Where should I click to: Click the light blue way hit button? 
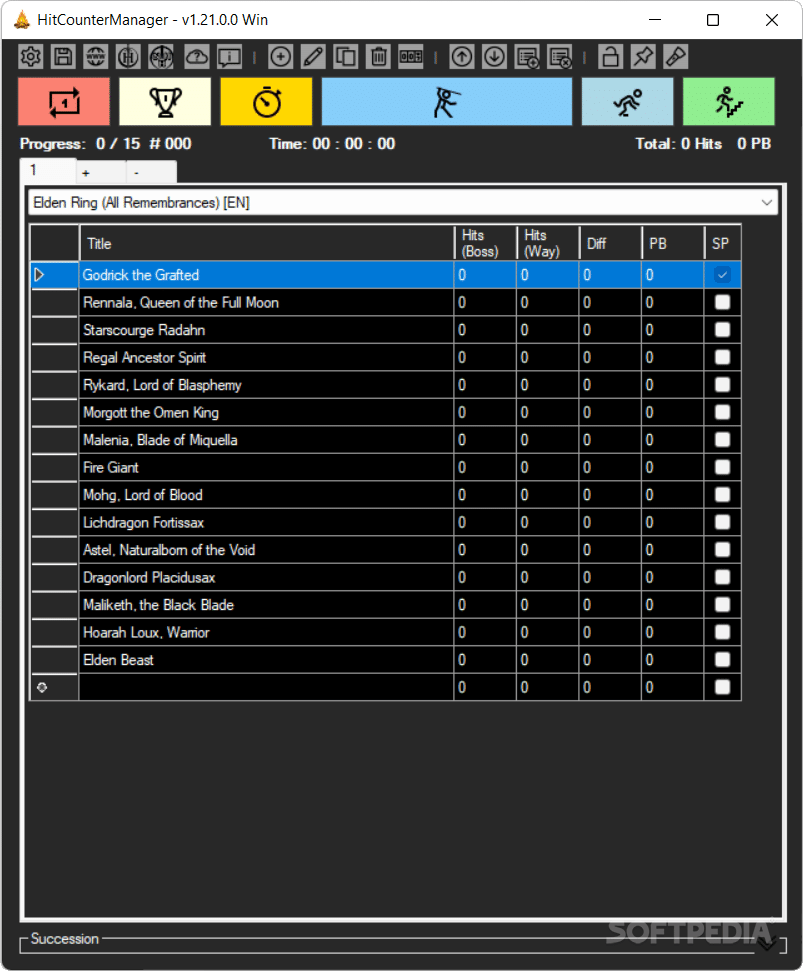click(x=627, y=102)
